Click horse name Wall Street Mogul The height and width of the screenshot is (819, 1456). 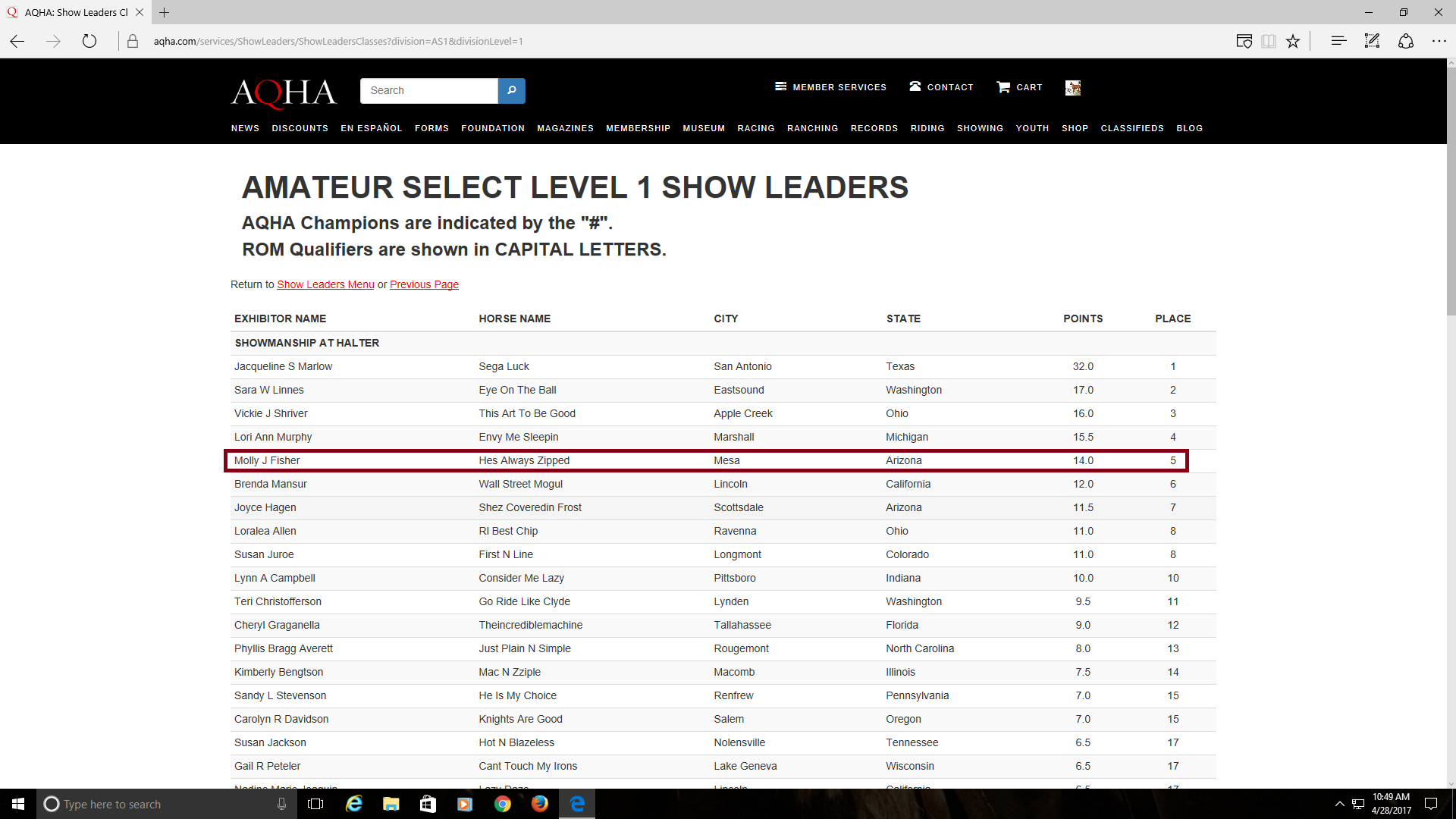tap(520, 484)
